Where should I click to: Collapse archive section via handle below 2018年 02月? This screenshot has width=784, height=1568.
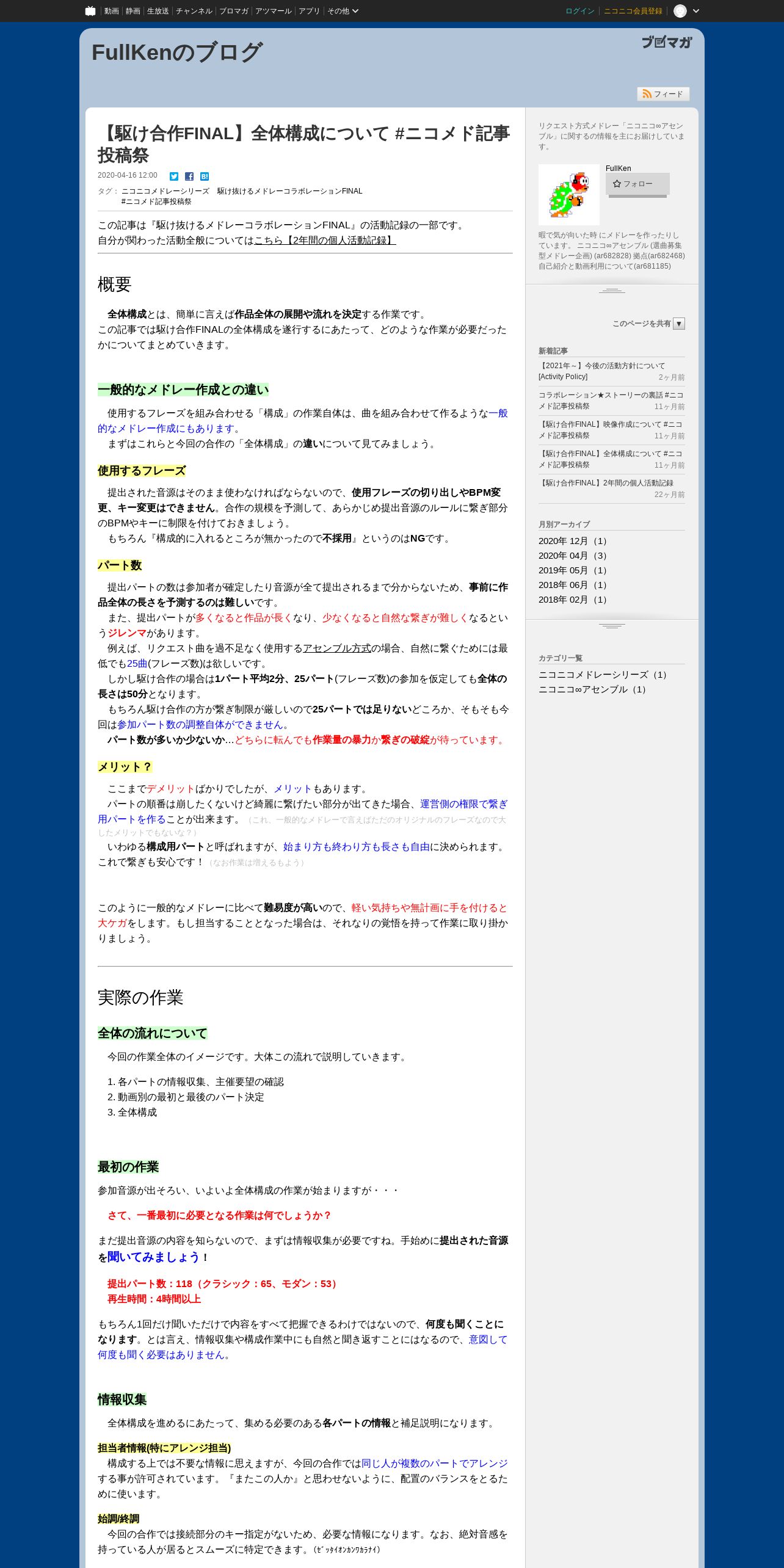point(612,626)
